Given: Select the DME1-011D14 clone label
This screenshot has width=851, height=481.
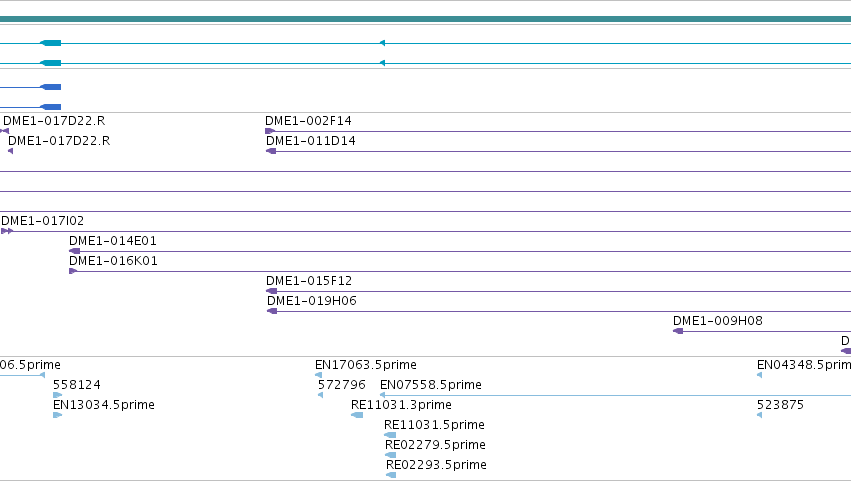Looking at the screenshot, I should (310, 141).
